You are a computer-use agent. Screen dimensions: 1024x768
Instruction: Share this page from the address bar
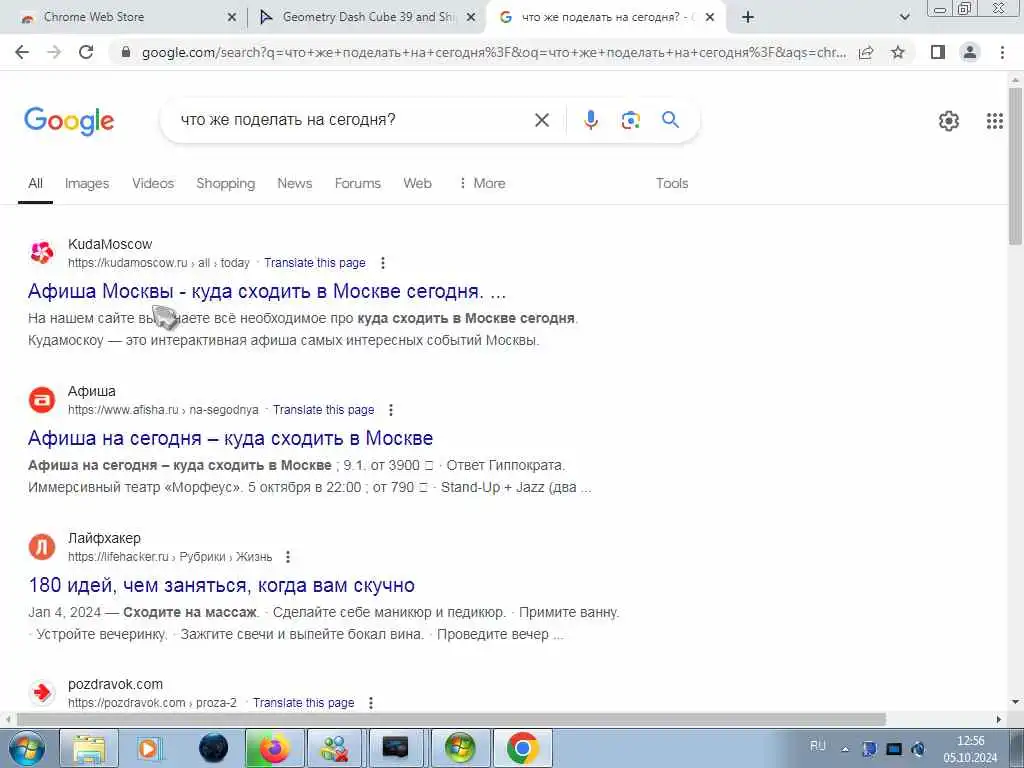(x=866, y=52)
